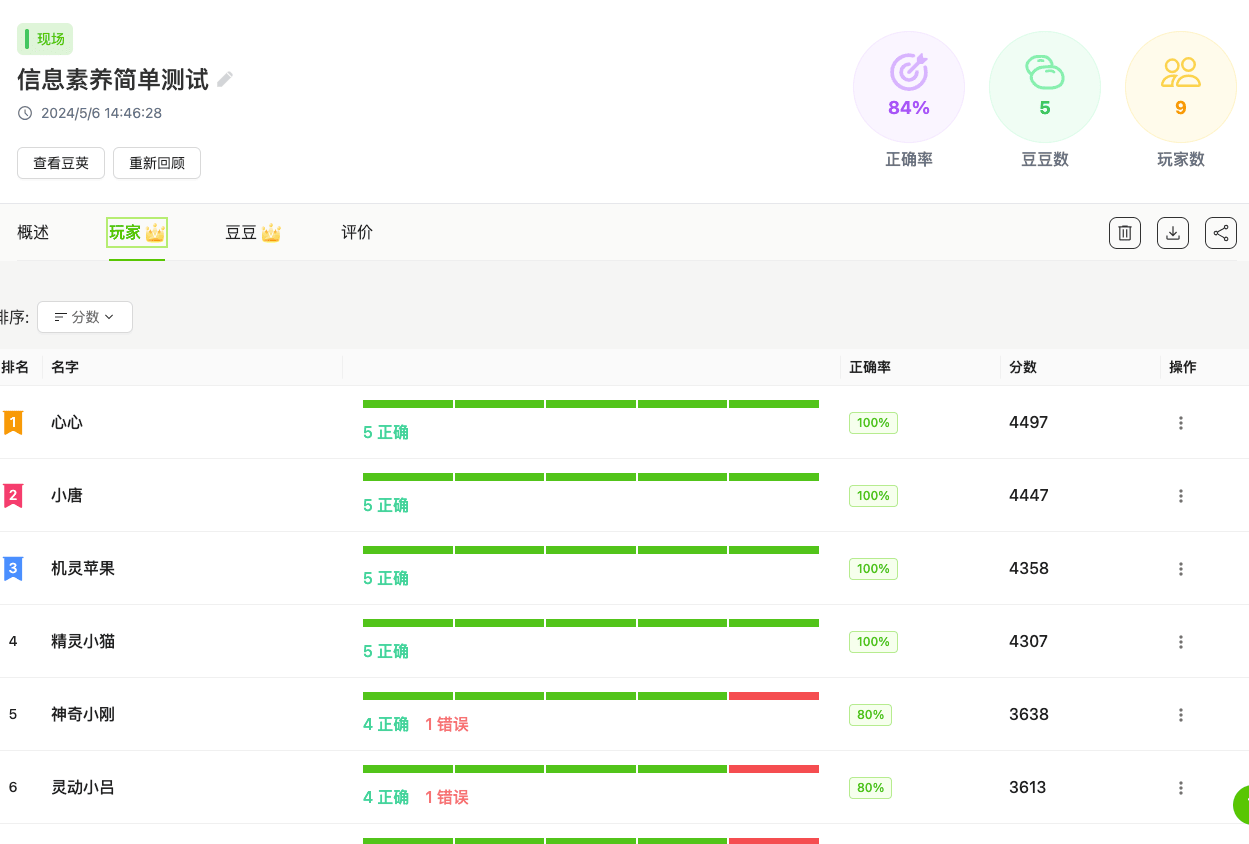Select the blue rank 3 badge

[x=13, y=569]
